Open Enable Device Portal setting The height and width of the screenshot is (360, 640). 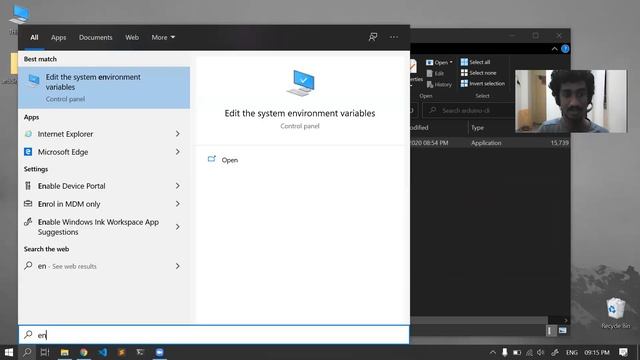(x=71, y=186)
